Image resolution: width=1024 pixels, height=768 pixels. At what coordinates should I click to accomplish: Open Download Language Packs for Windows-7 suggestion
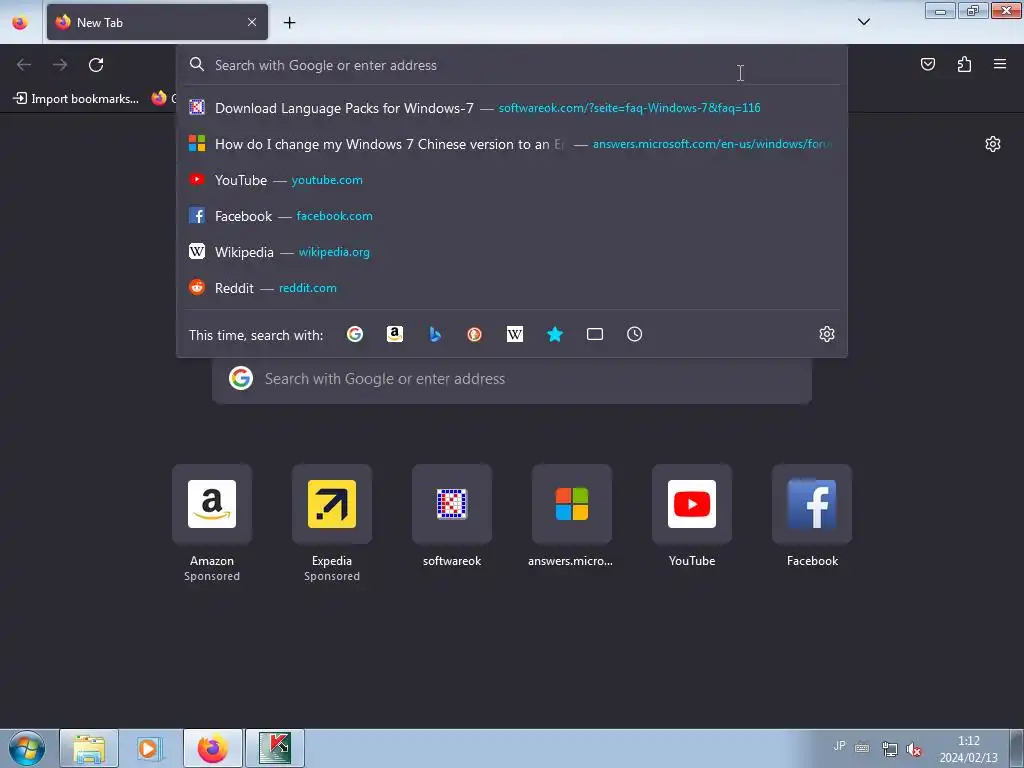tap(511, 108)
